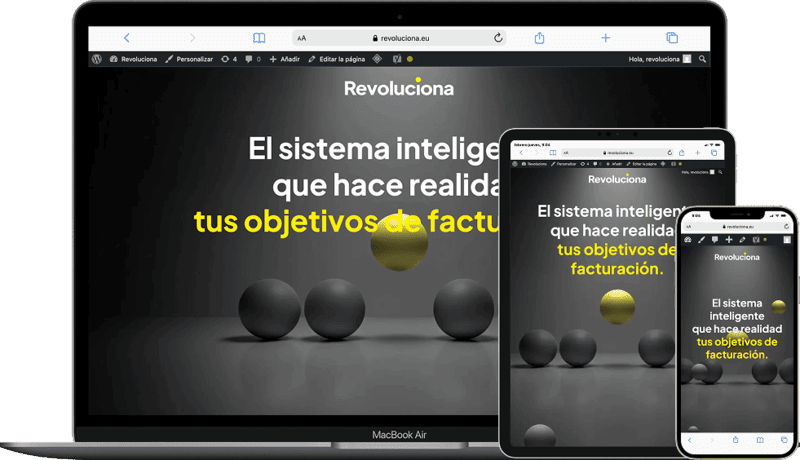Show the tab overview in MacBook Safari
This screenshot has height=460, width=800.
672,38
